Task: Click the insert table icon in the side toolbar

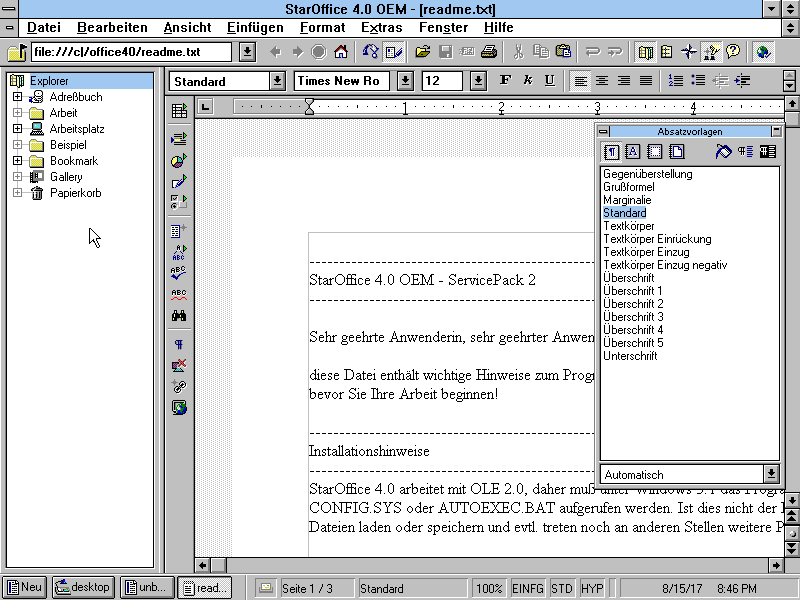Action: pyautogui.click(x=179, y=110)
